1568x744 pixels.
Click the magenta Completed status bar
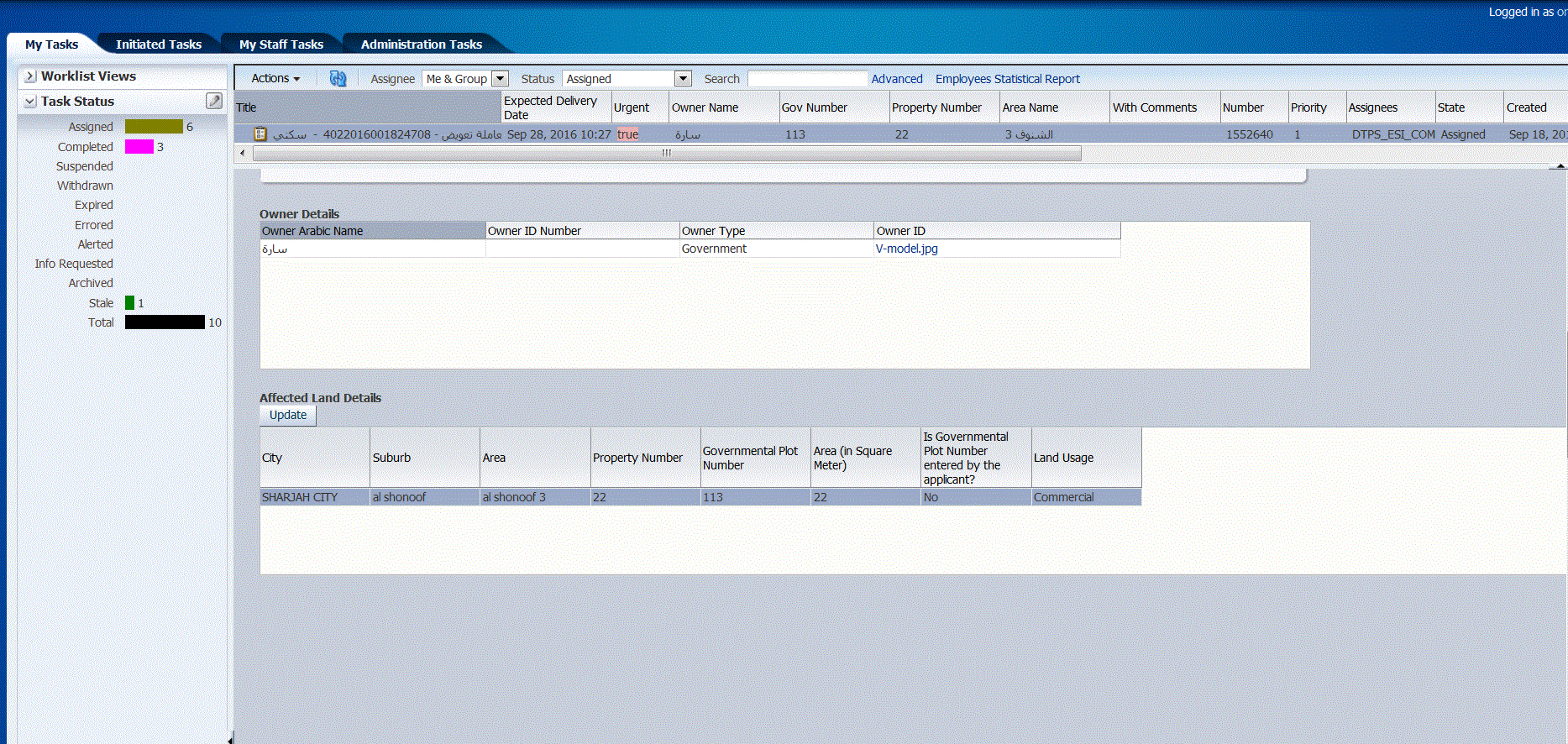coord(139,147)
